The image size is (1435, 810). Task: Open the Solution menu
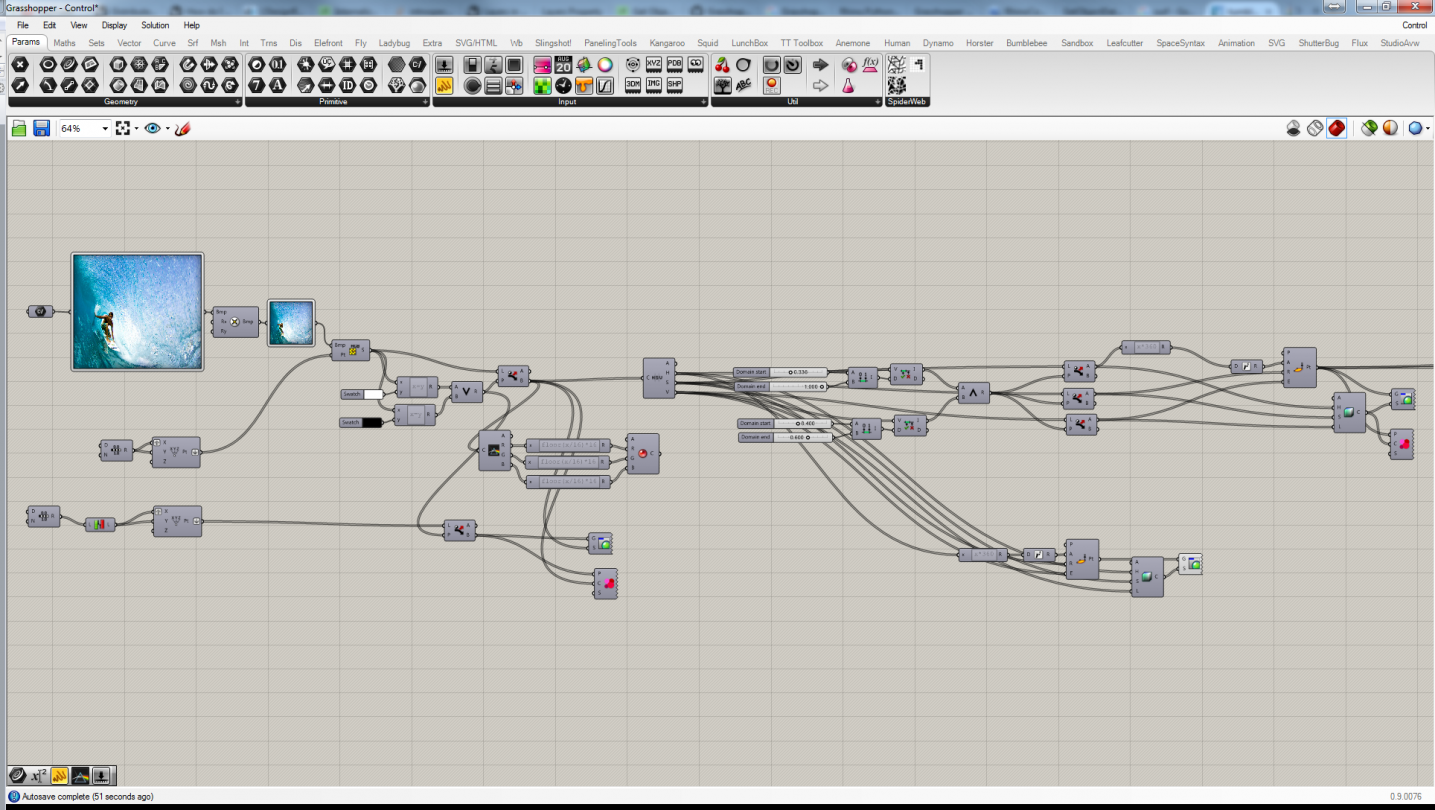pyautogui.click(x=155, y=25)
